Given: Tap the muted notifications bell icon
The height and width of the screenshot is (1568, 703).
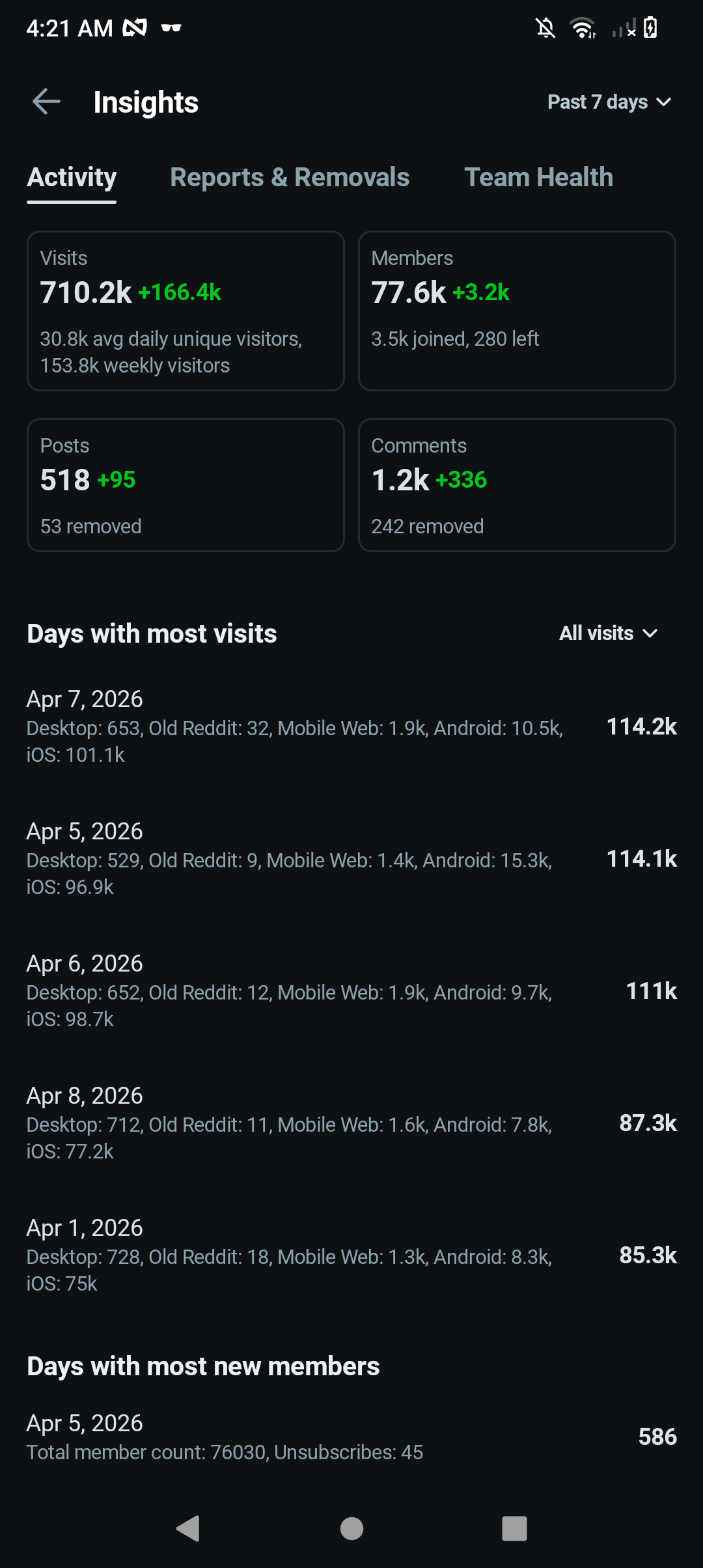Looking at the screenshot, I should tap(545, 28).
